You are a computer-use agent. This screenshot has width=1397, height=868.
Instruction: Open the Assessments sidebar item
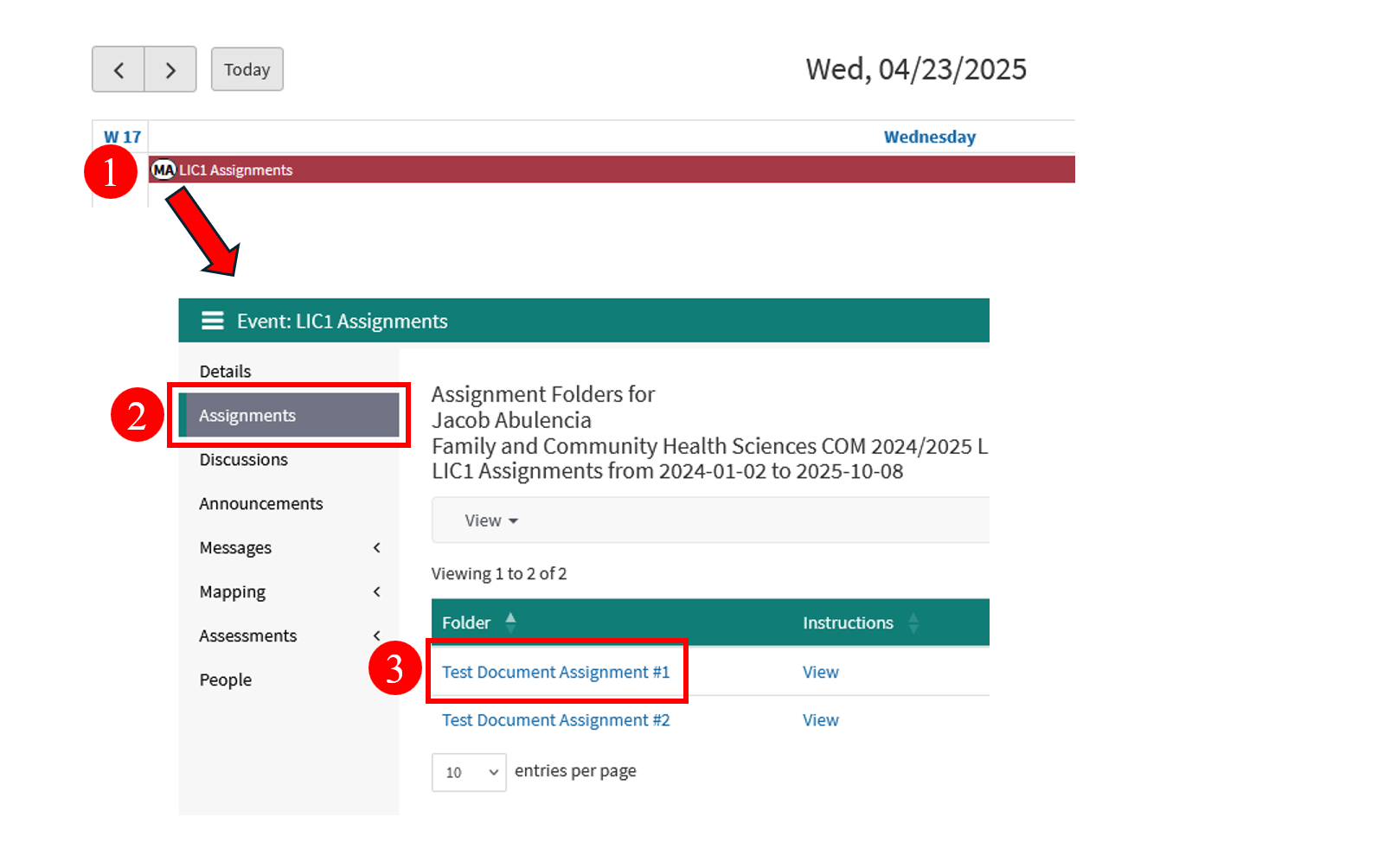pos(248,635)
